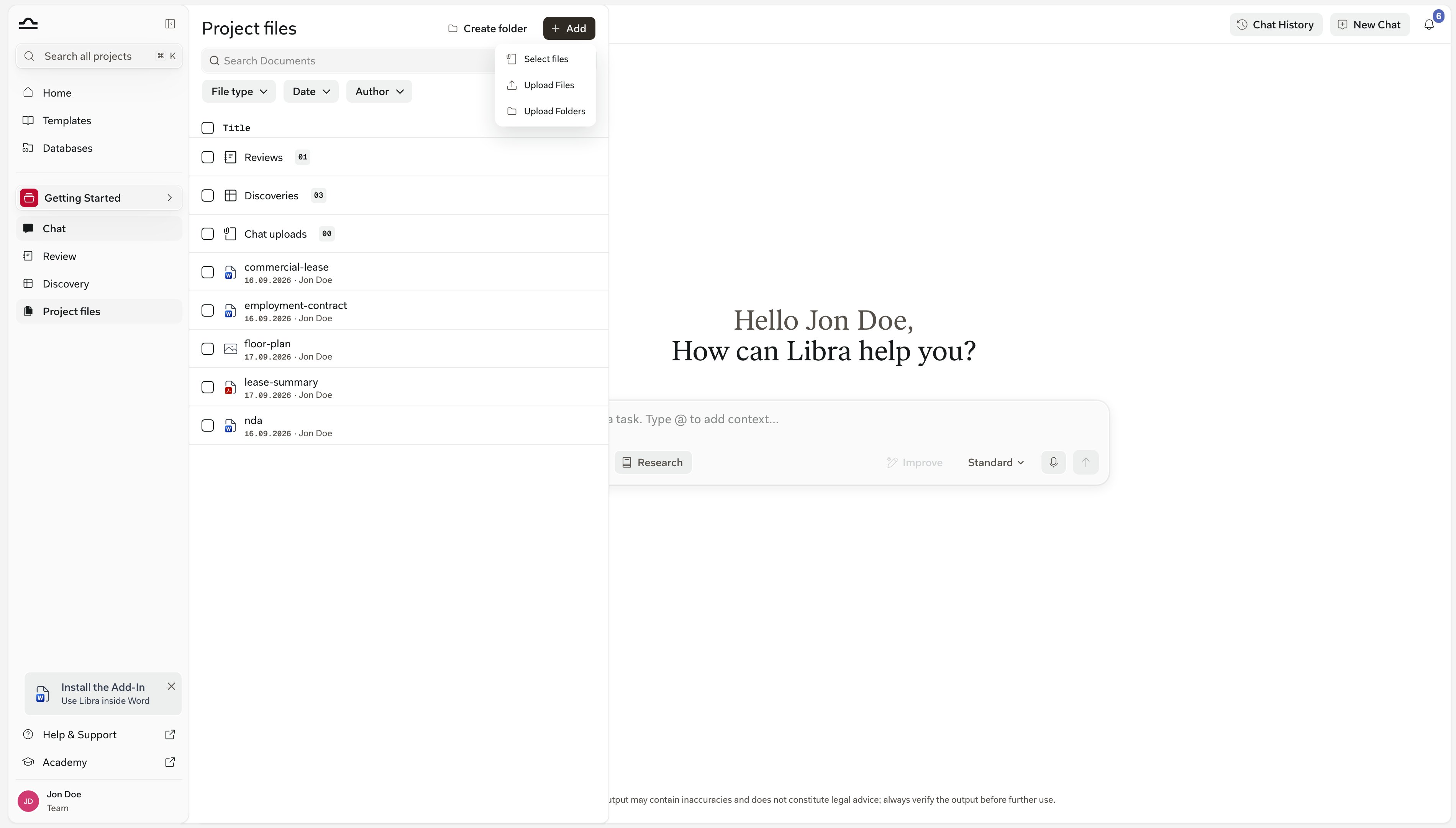Viewport: 1456px width, 828px height.
Task: Click the Add button
Action: (569, 28)
